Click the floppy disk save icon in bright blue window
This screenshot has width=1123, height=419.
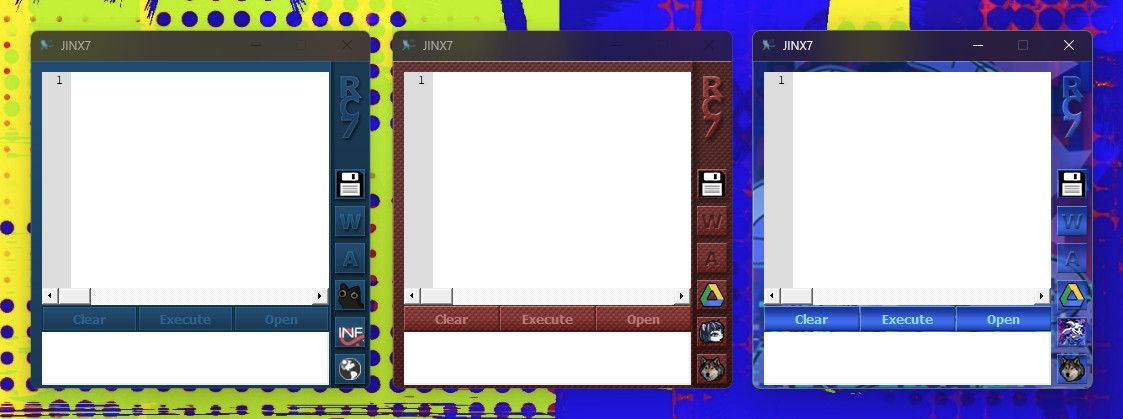[x=1072, y=184]
